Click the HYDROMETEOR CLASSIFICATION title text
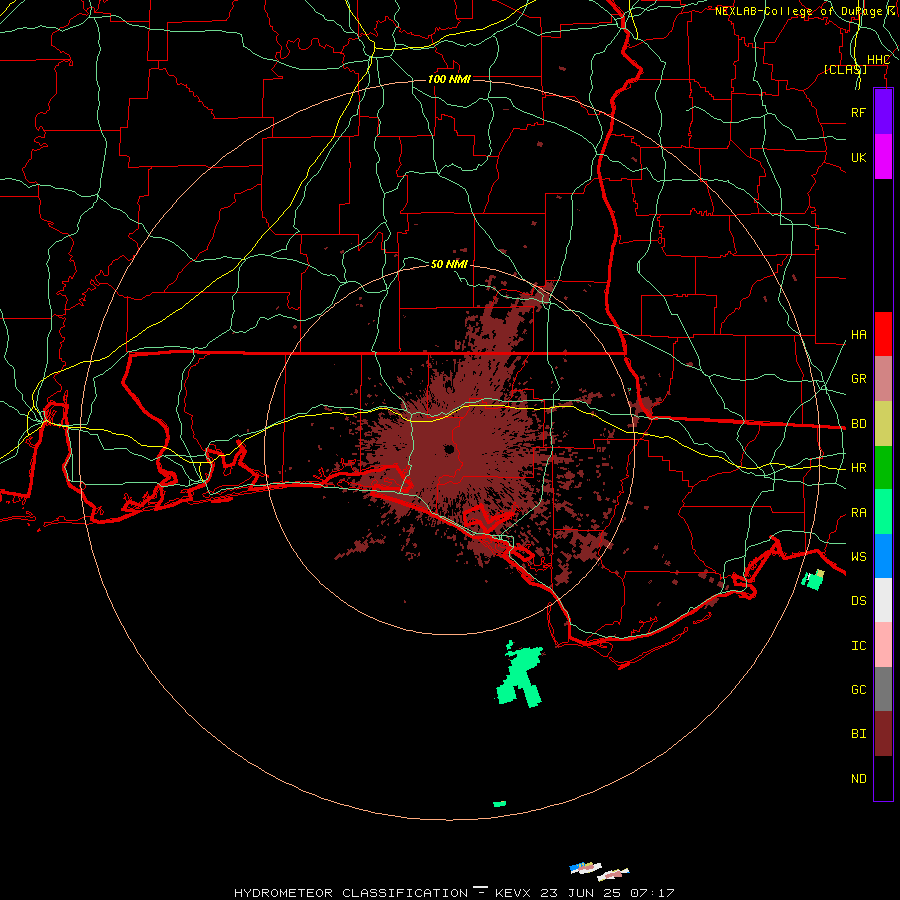Viewport: 900px width, 900px height. [351, 893]
